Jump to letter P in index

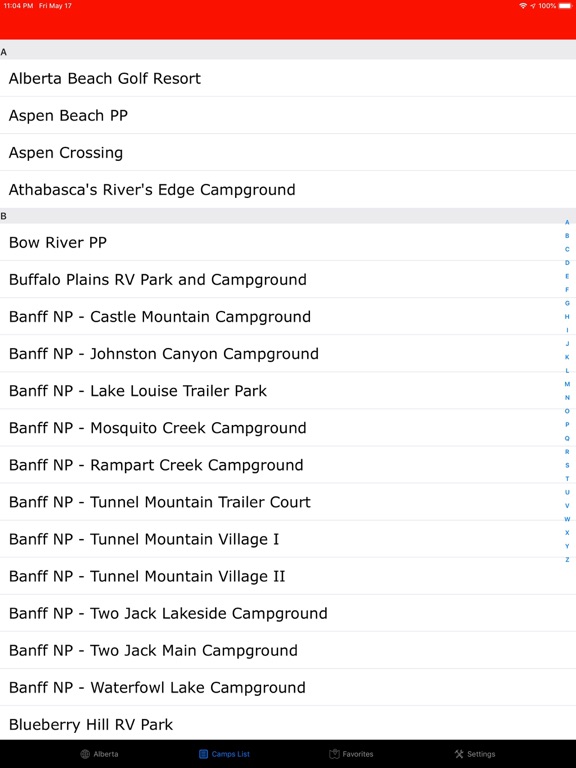coord(567,425)
